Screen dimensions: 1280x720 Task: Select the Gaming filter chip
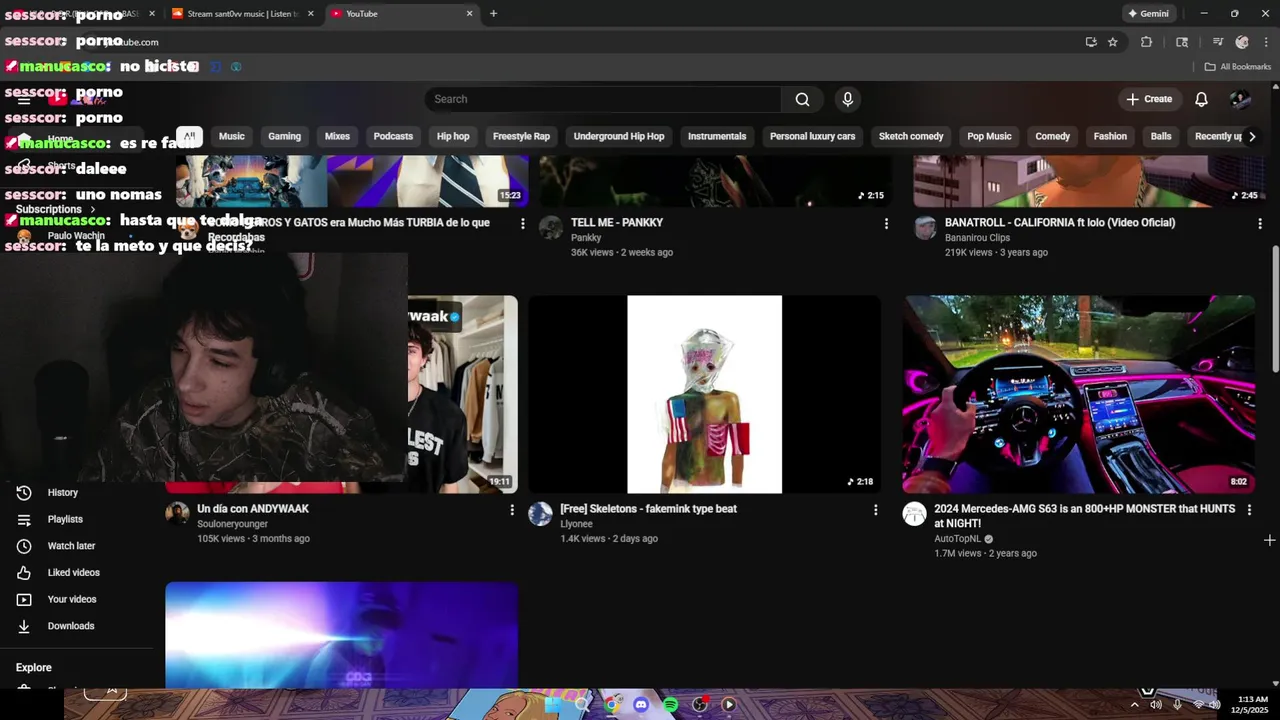click(284, 136)
